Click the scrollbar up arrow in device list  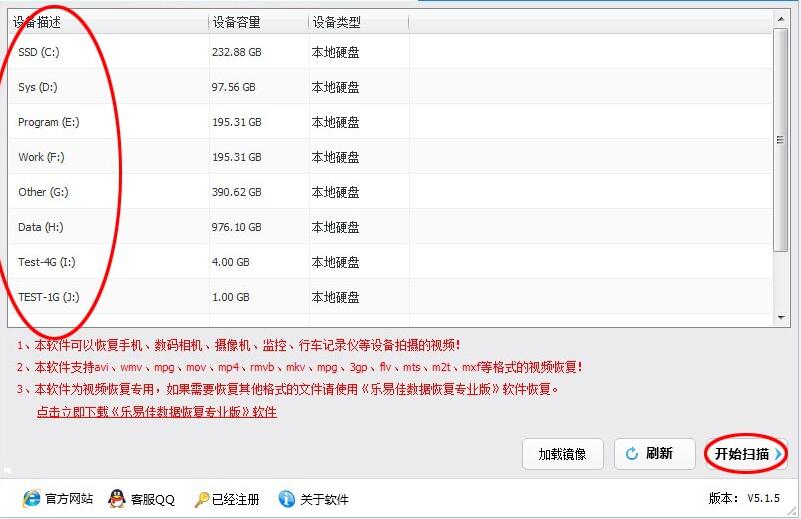[781, 19]
